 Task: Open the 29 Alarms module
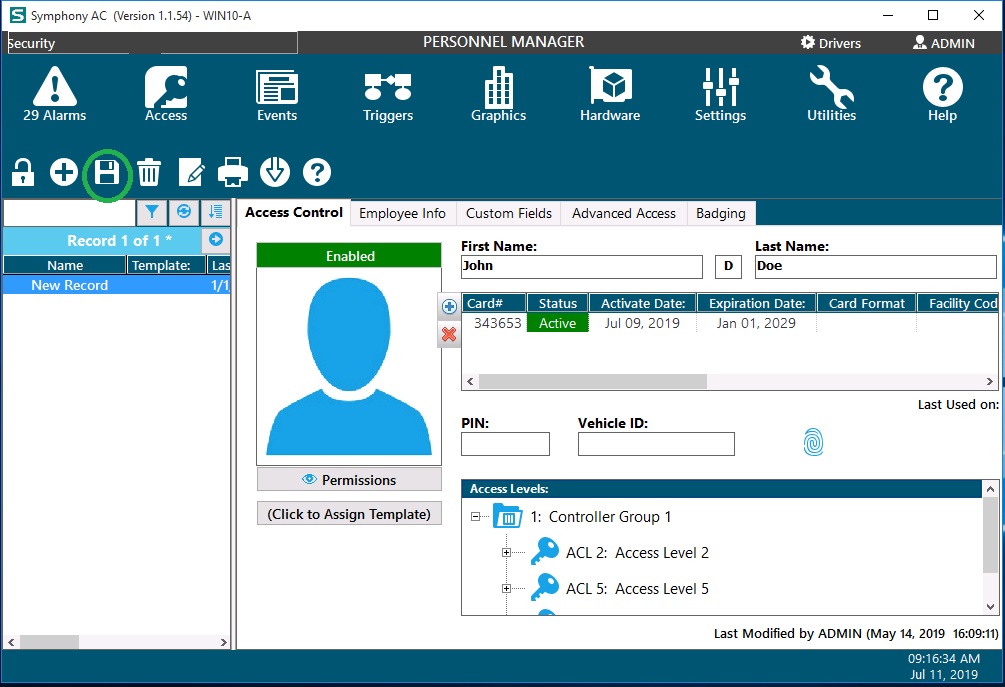point(54,94)
